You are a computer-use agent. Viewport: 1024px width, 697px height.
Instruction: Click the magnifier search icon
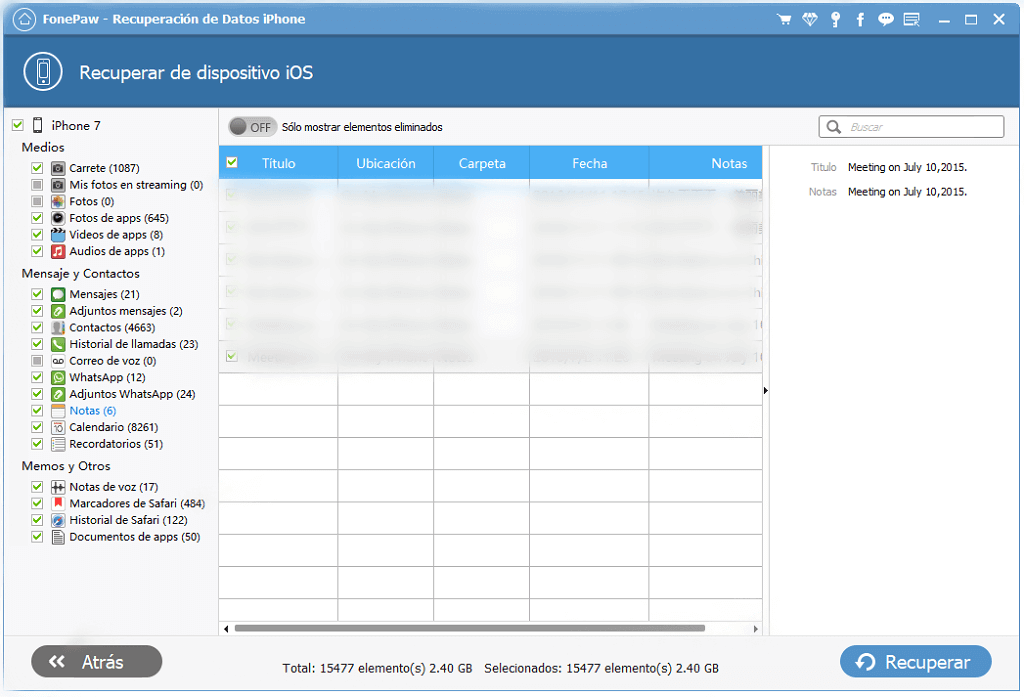[x=834, y=127]
